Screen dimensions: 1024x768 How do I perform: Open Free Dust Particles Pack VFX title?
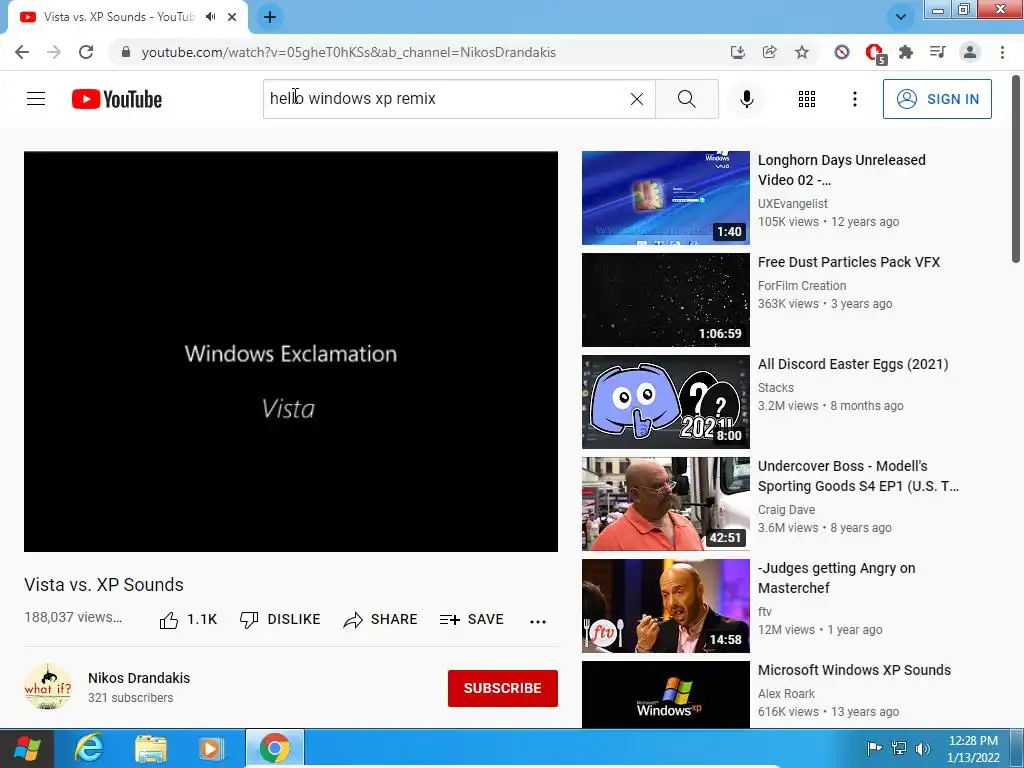[849, 262]
